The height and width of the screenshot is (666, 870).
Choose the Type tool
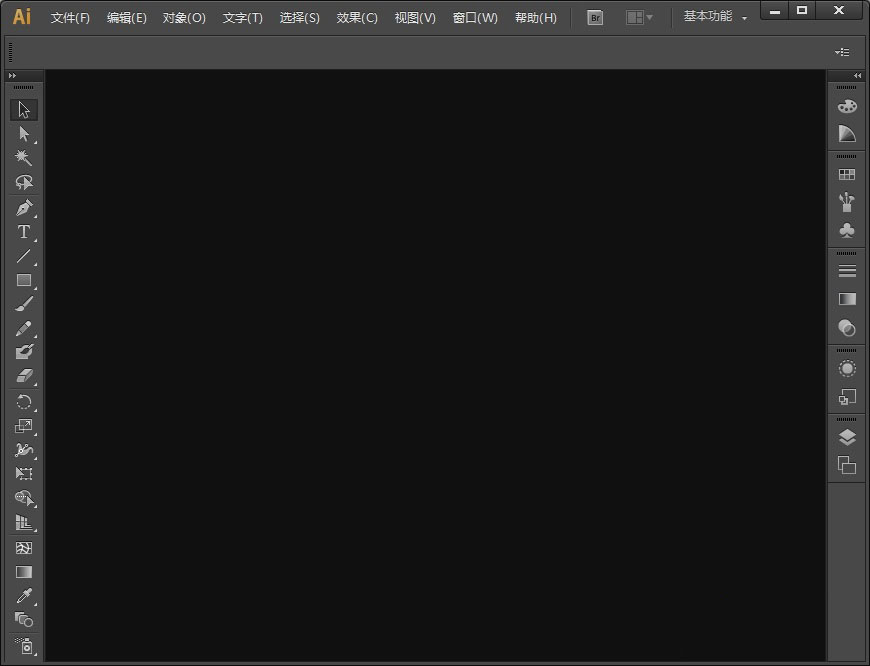coord(24,232)
